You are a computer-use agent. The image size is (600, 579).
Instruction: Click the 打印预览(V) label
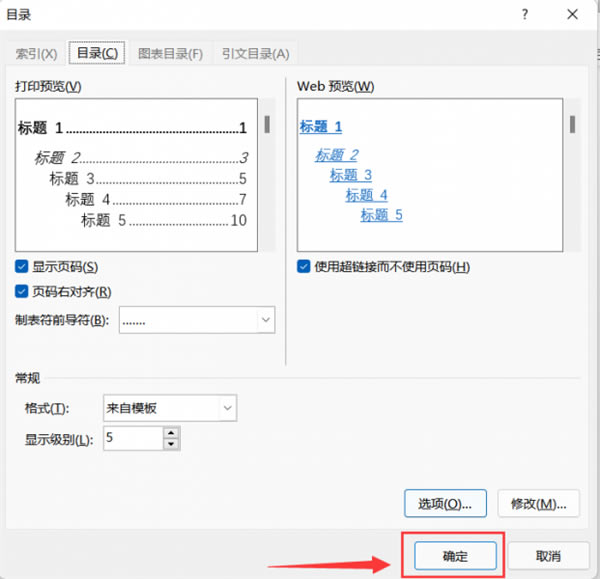[x=48, y=86]
